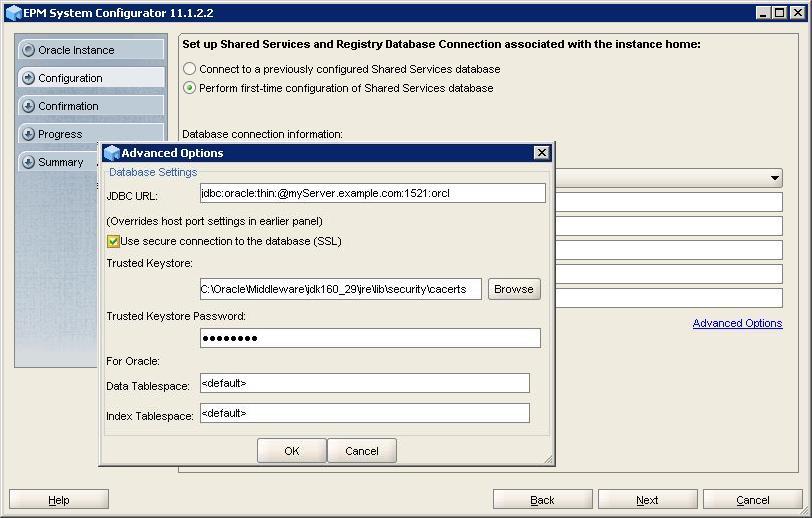812x518 pixels.
Task: Open the Confirmation wizard step
Action: click(91, 106)
